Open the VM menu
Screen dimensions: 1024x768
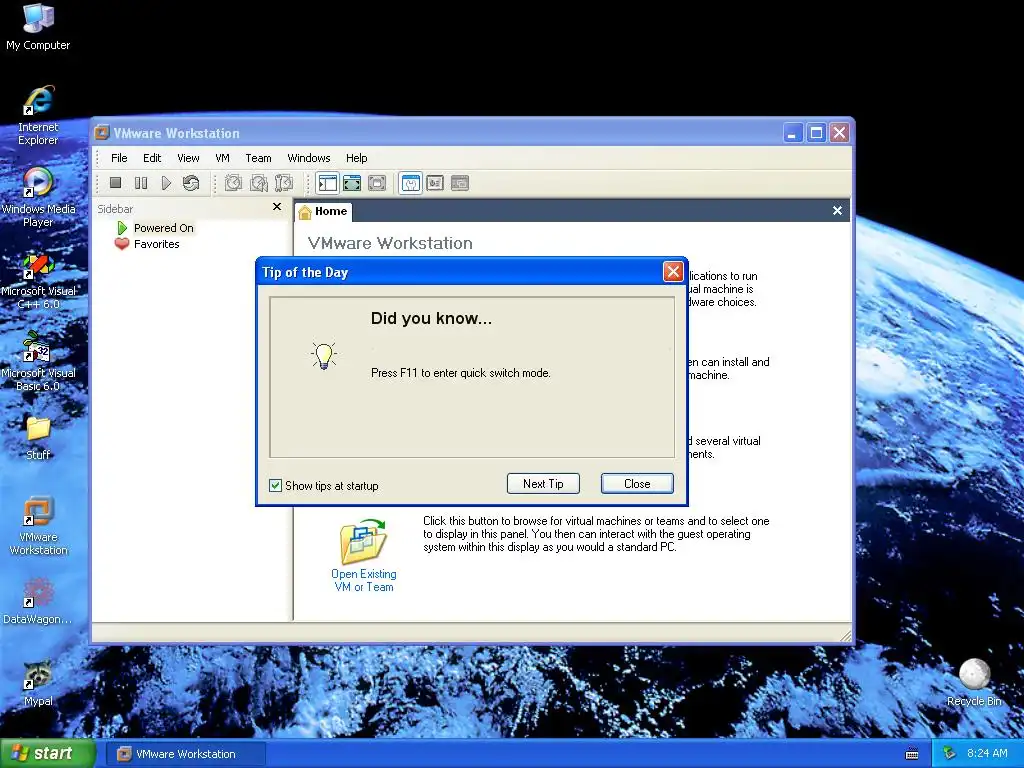tap(222, 158)
